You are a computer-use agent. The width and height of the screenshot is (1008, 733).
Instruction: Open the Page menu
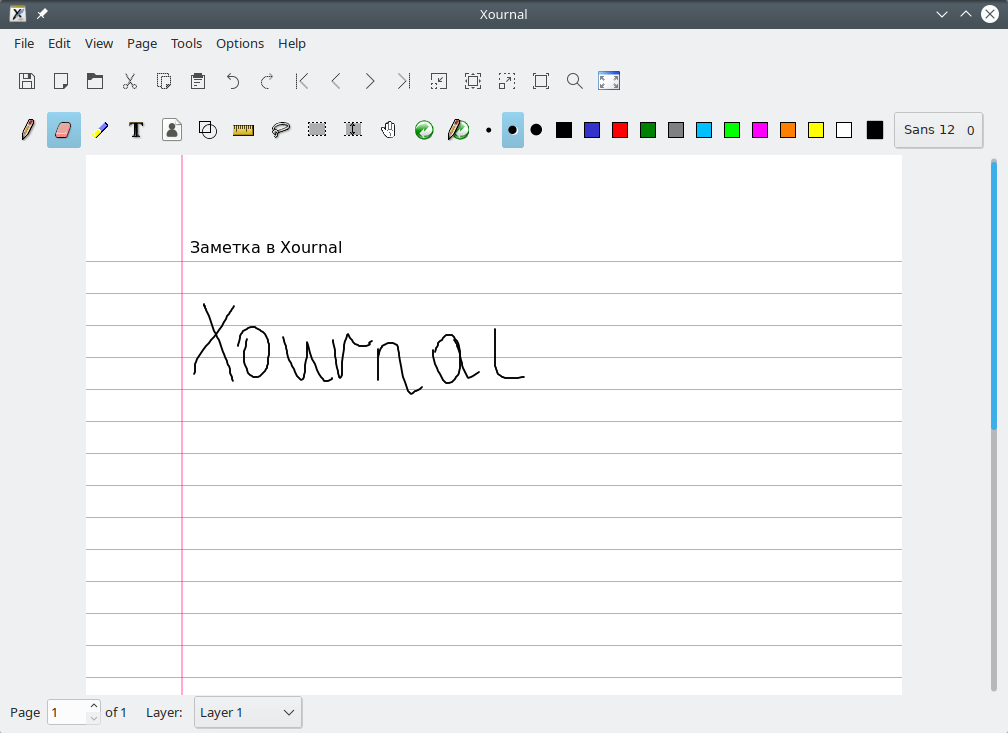(142, 44)
